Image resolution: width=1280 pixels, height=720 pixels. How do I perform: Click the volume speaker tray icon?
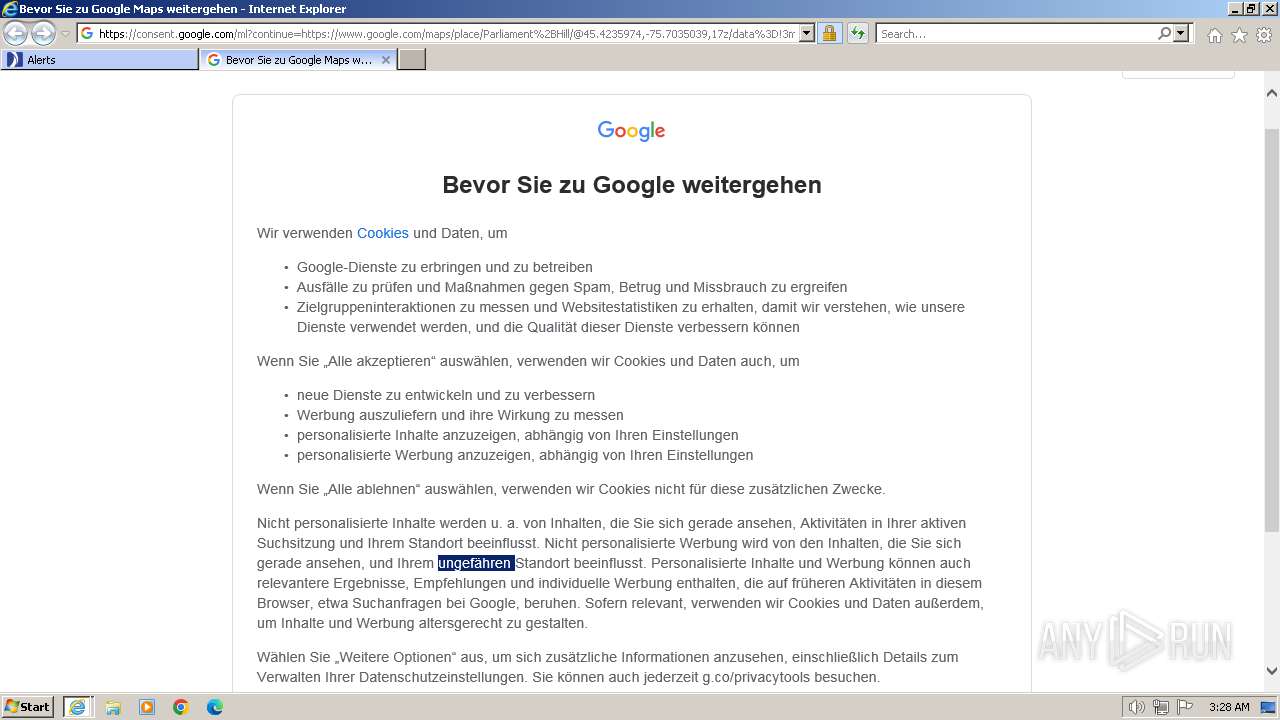point(1138,707)
